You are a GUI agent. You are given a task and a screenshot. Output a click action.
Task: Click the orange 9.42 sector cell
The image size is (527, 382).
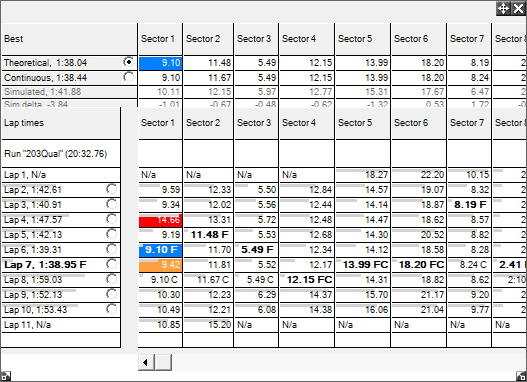click(x=160, y=265)
